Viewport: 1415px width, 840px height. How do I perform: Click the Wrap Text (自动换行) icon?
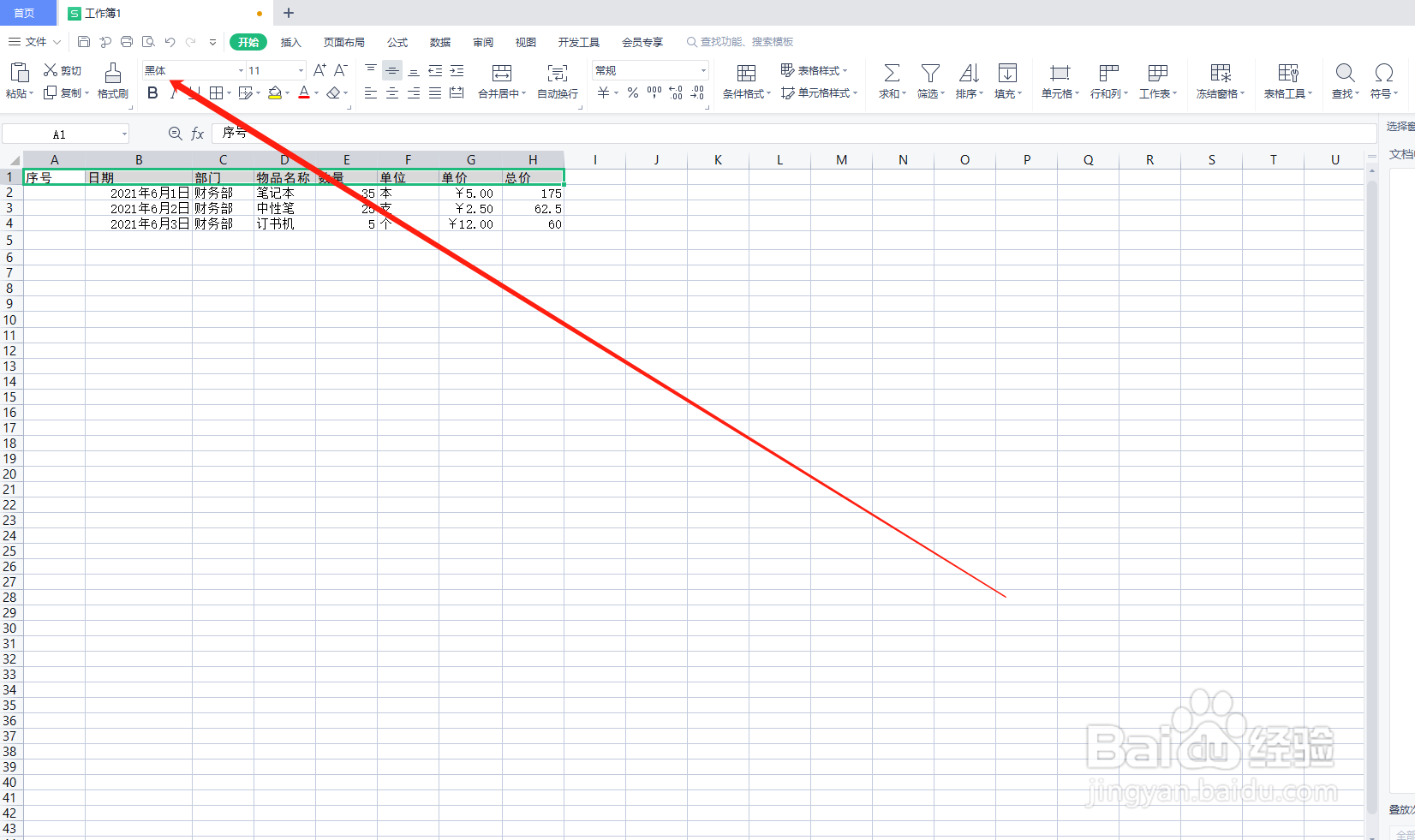tap(558, 73)
